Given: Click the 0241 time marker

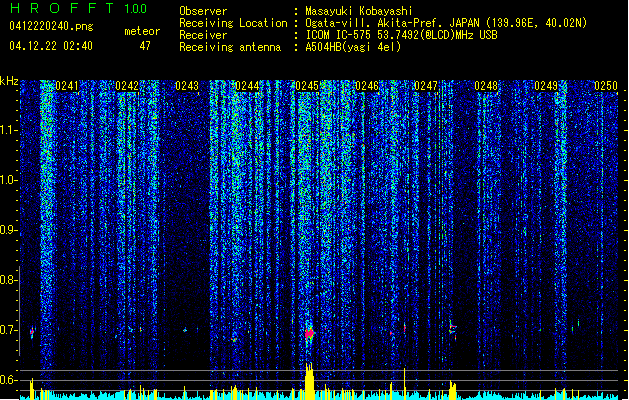Looking at the screenshot, I should pyautogui.click(x=67, y=86).
